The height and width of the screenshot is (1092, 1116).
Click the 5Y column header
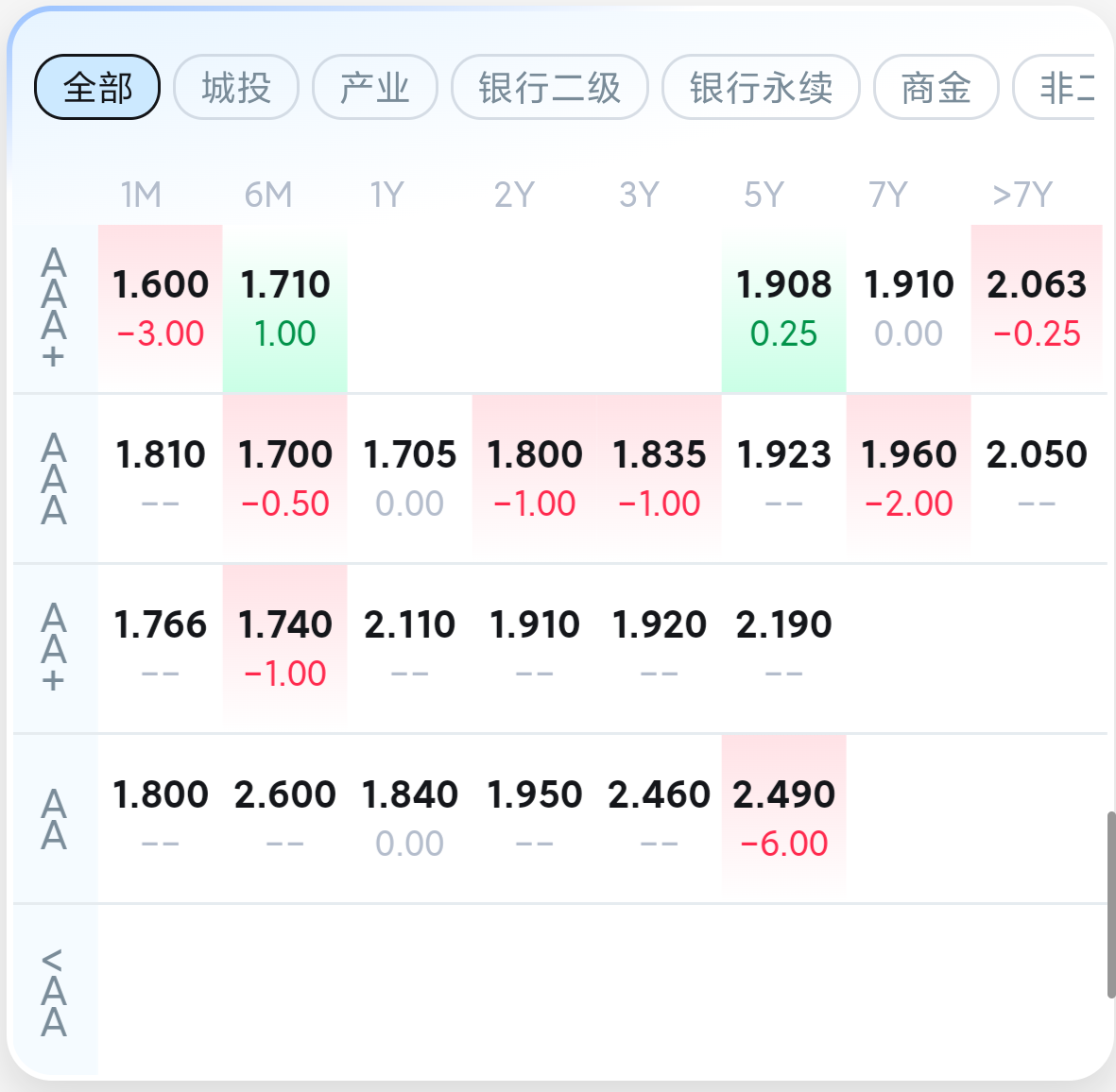coord(764,195)
